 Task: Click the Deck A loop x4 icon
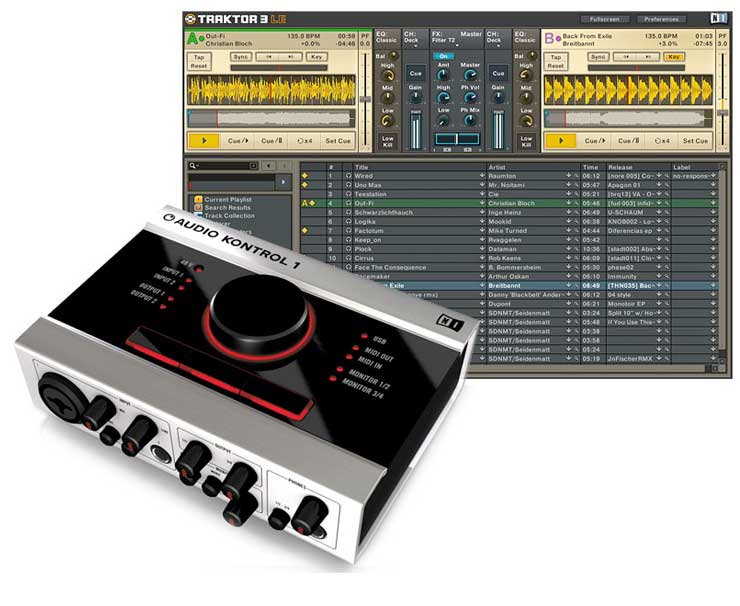coord(305,141)
